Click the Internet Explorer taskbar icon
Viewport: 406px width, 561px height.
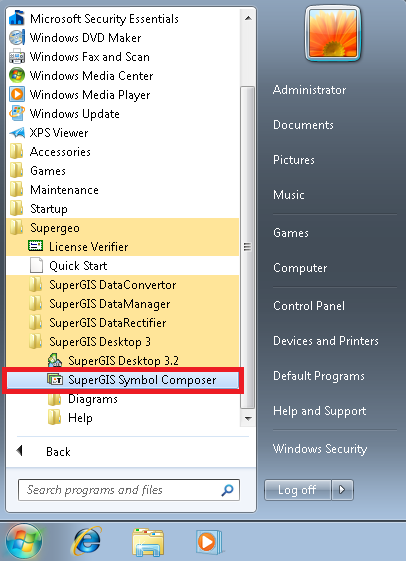tap(86, 541)
